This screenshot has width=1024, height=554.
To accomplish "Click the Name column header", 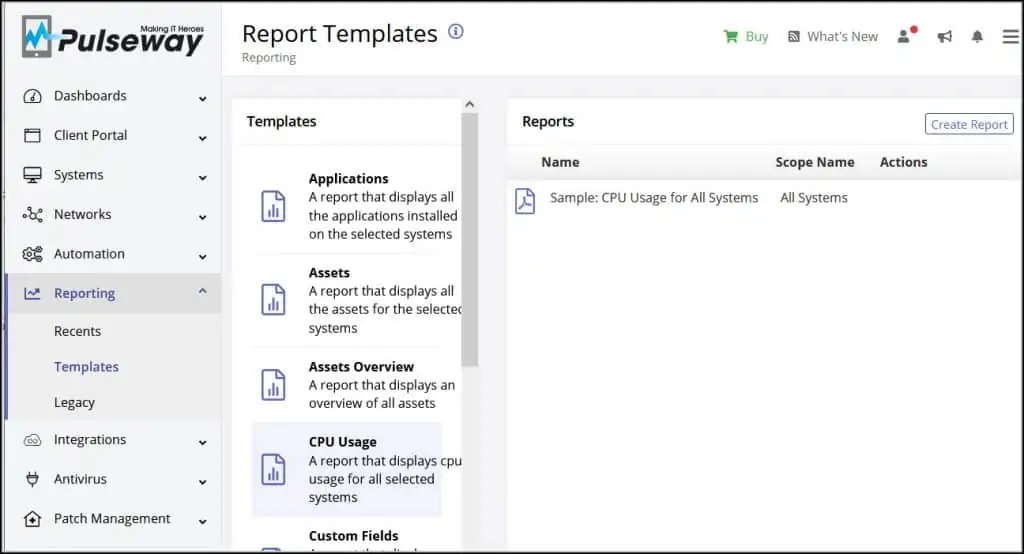I will [x=560, y=162].
